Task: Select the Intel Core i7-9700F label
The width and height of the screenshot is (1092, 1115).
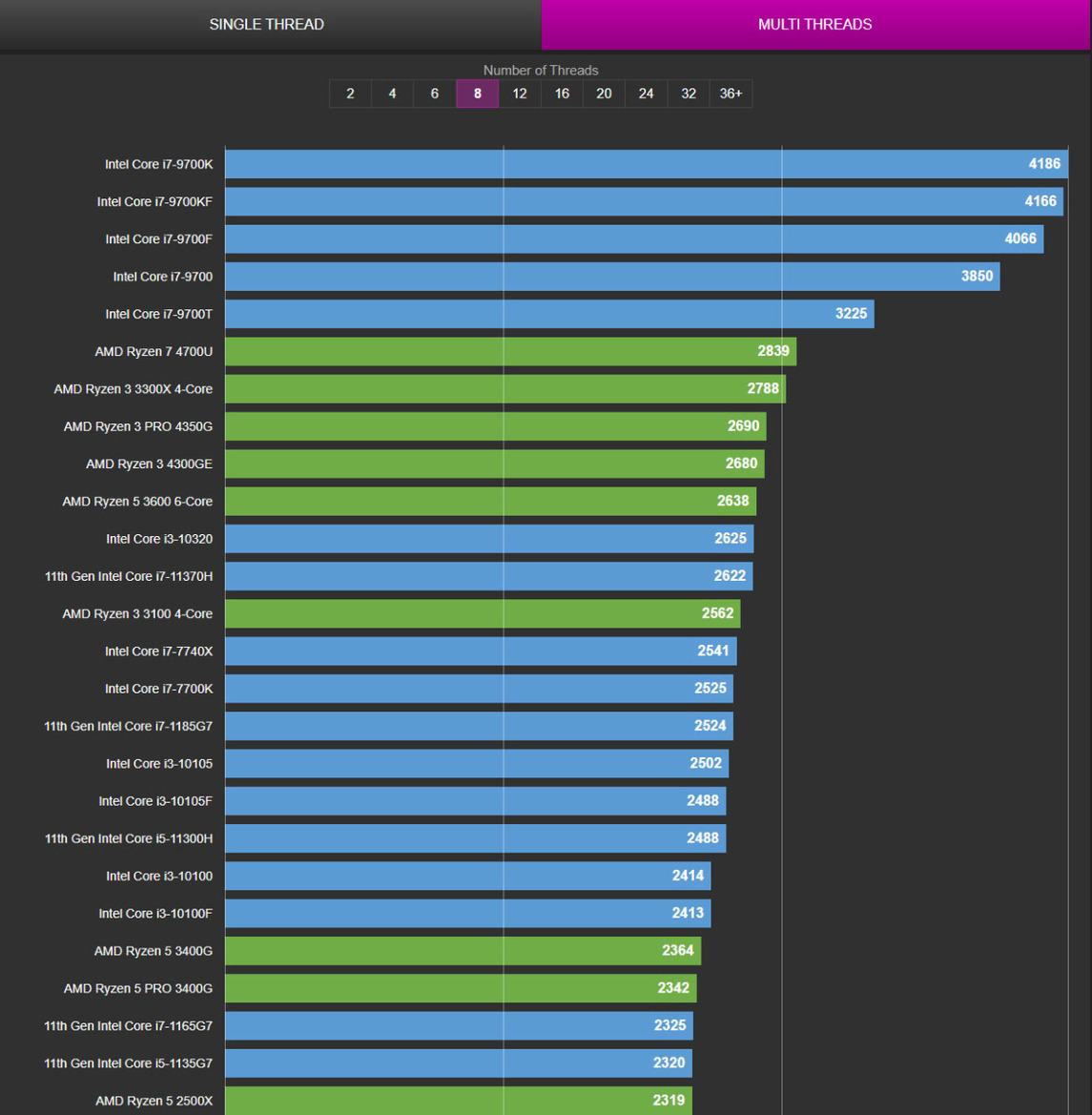Action: 158,238
